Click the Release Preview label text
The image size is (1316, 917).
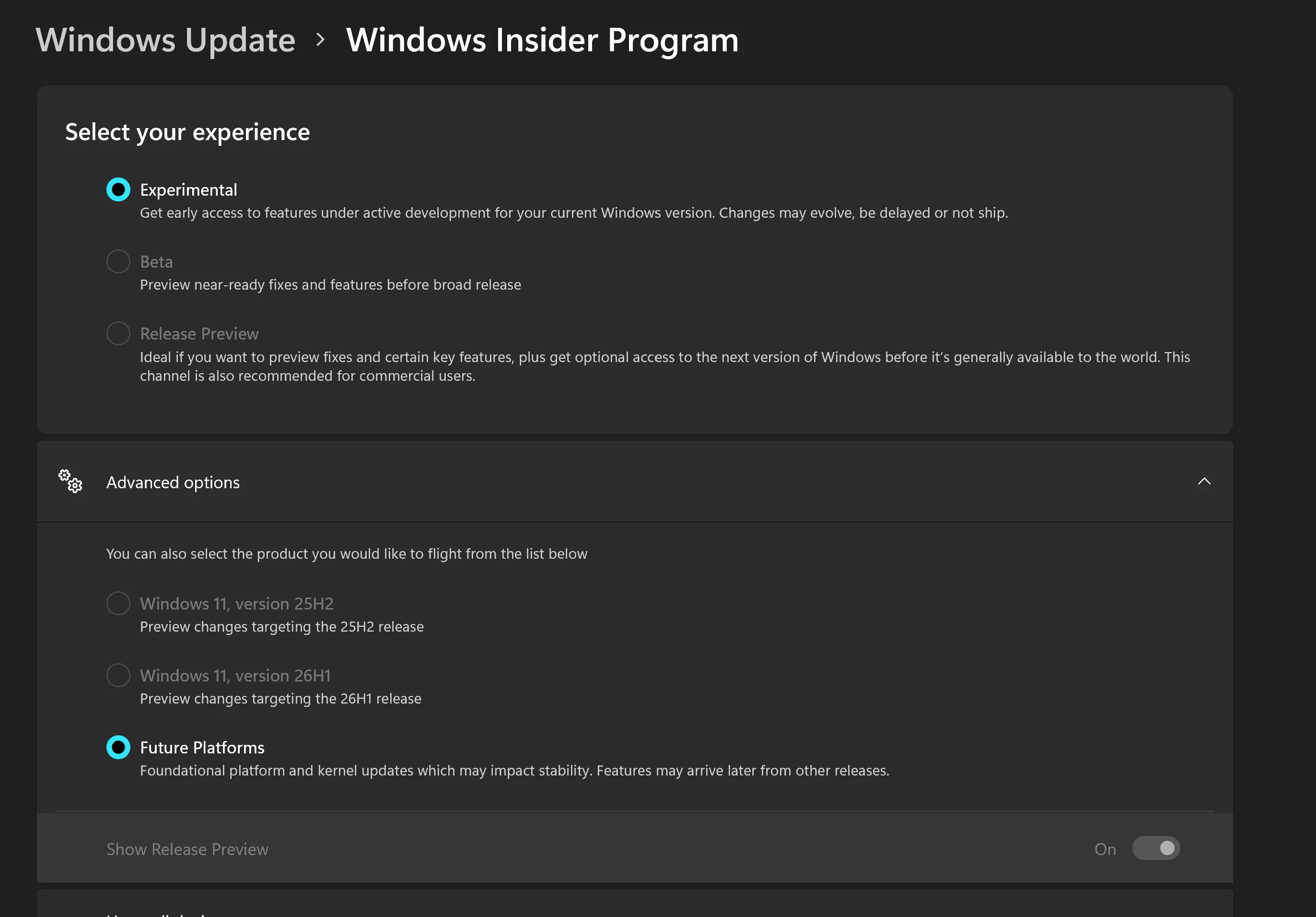[x=199, y=334]
